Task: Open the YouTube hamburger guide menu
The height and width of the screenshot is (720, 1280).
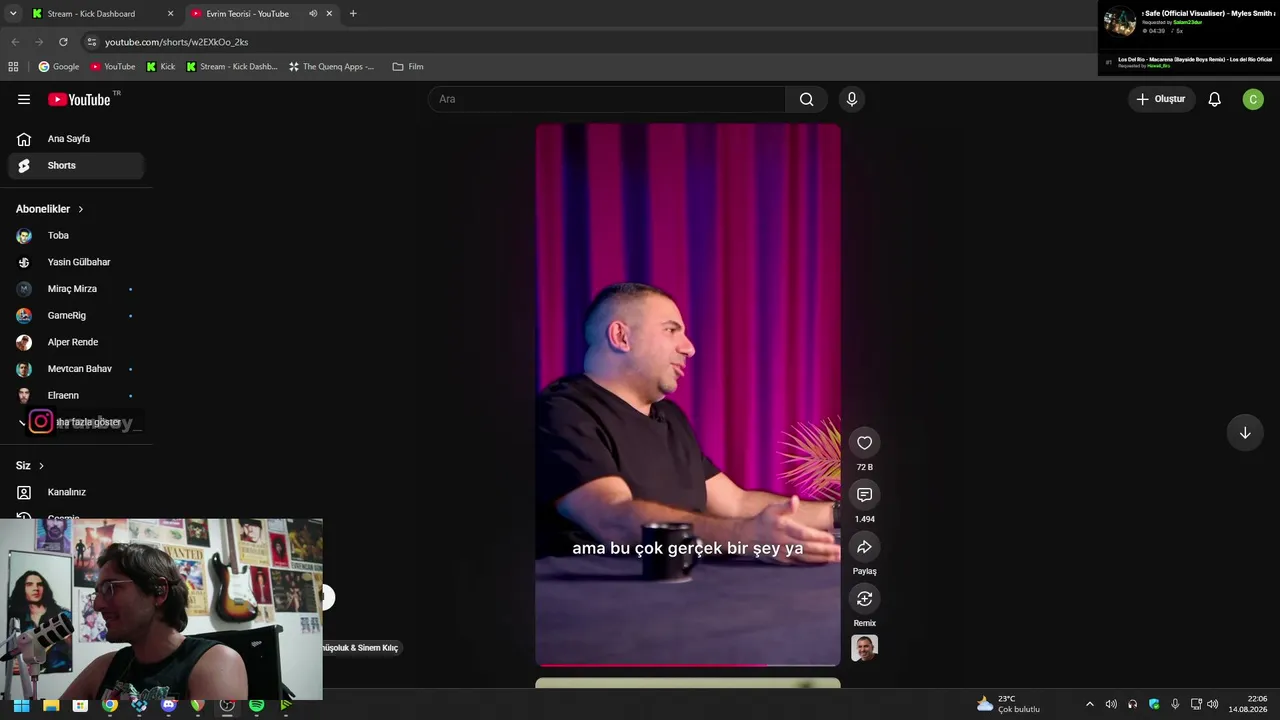Action: point(24,99)
